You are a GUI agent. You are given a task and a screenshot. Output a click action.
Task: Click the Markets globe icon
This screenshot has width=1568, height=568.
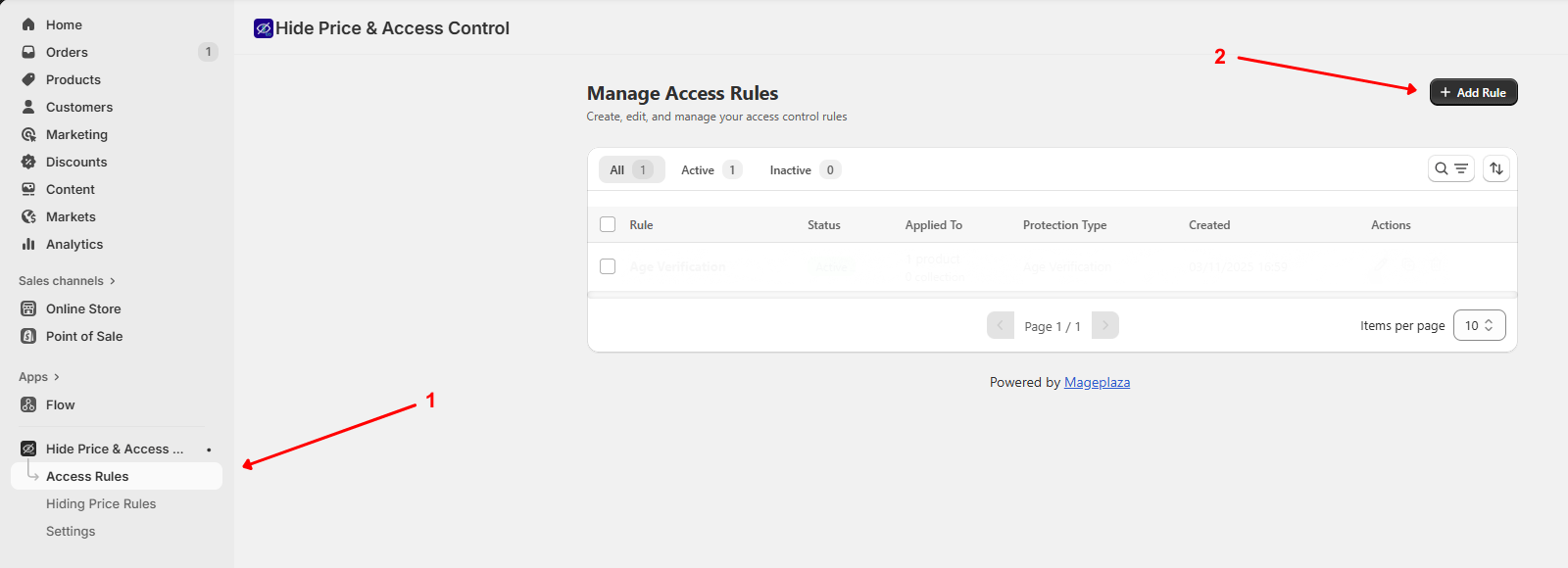(28, 216)
